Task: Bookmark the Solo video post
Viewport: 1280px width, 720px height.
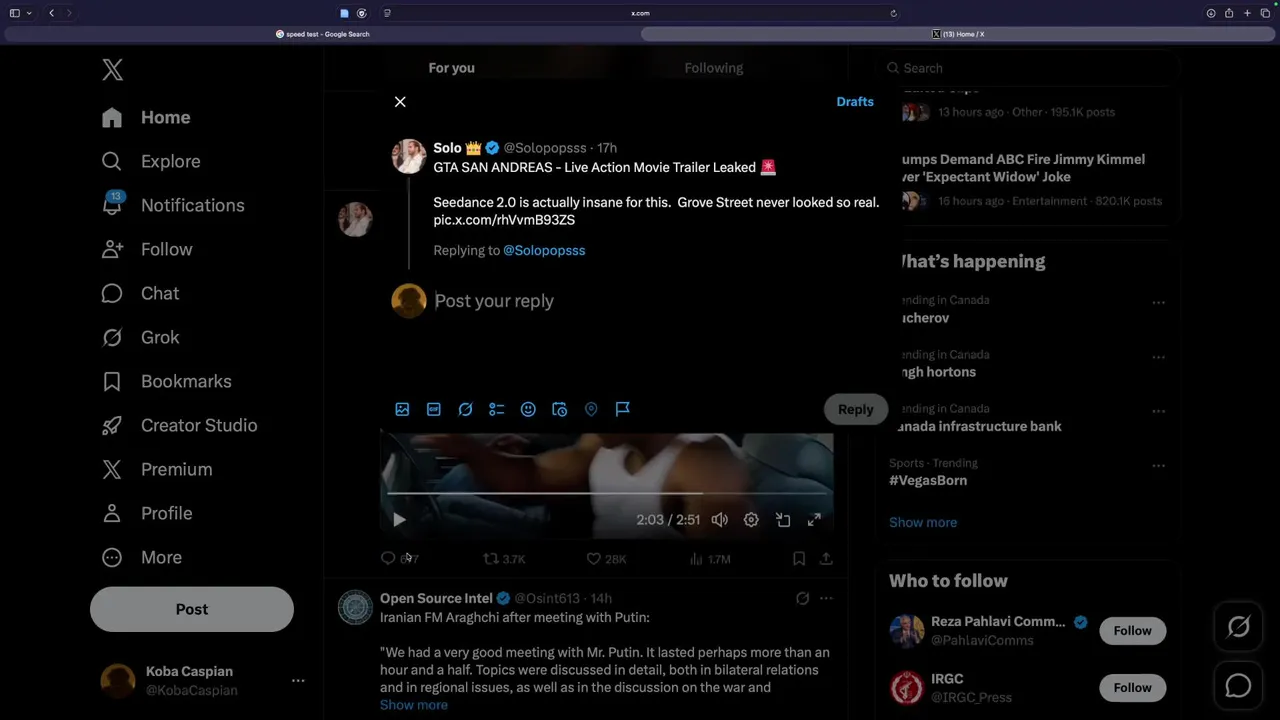Action: (799, 559)
